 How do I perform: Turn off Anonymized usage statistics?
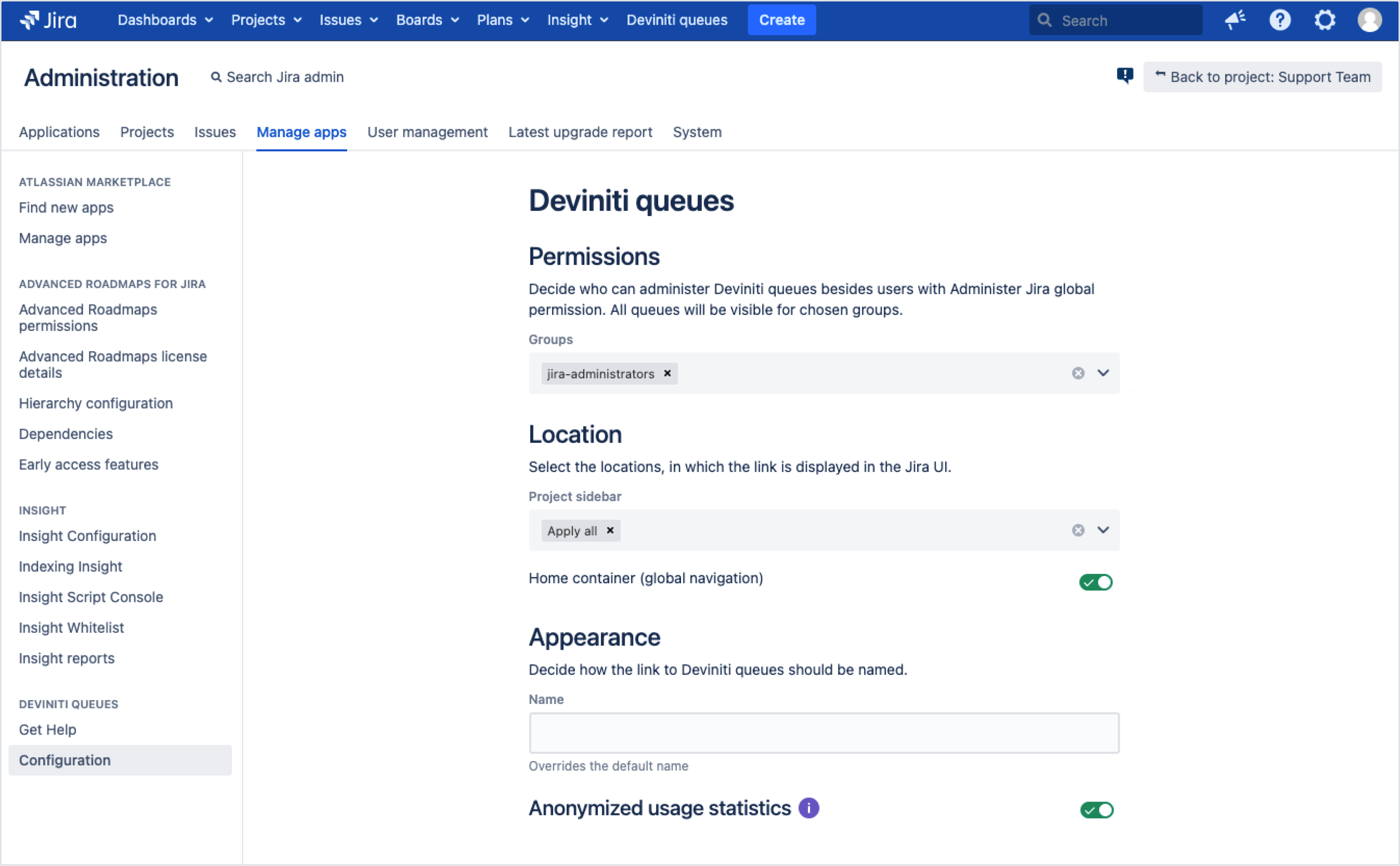pyautogui.click(x=1095, y=809)
